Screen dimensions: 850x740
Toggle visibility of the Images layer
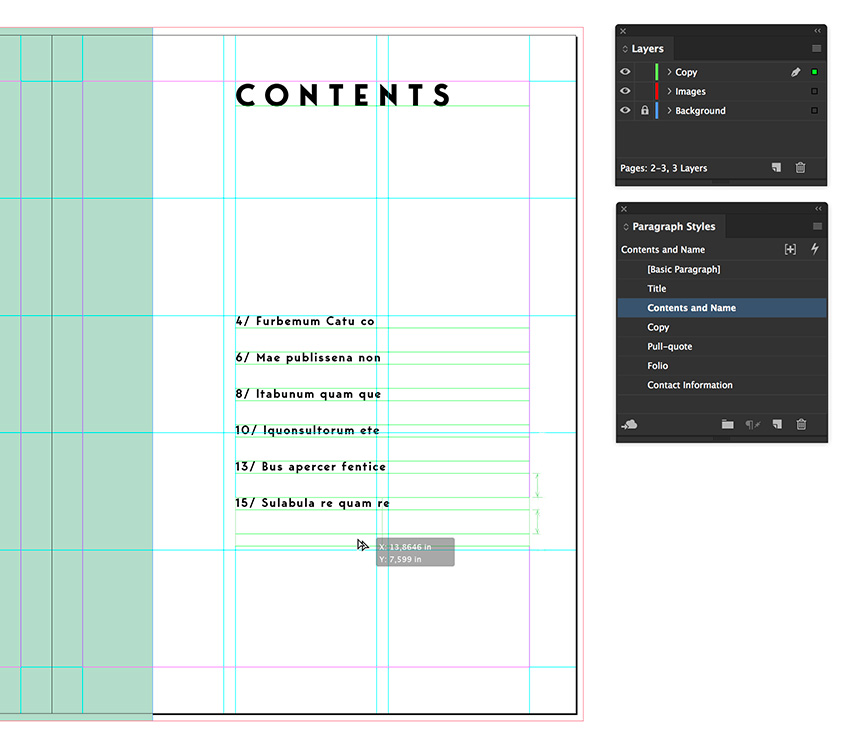[x=625, y=91]
